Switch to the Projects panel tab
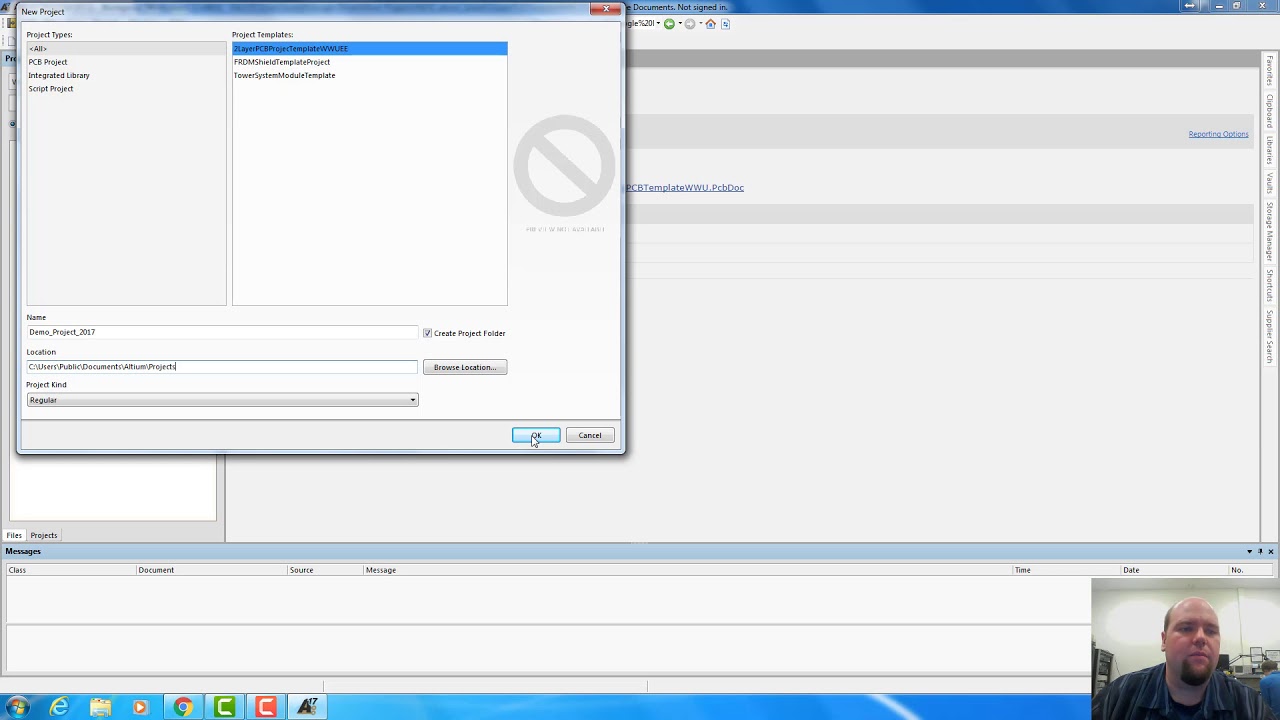Image resolution: width=1280 pixels, height=720 pixels. tap(43, 535)
